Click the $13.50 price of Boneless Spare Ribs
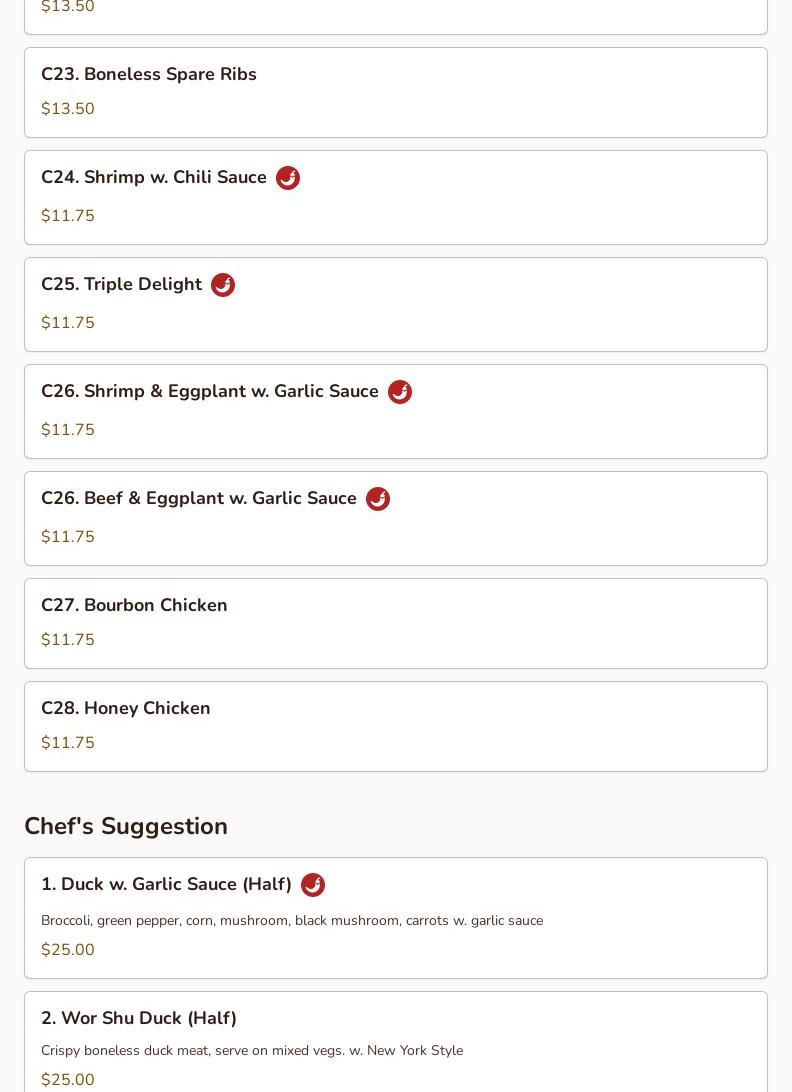 (68, 109)
